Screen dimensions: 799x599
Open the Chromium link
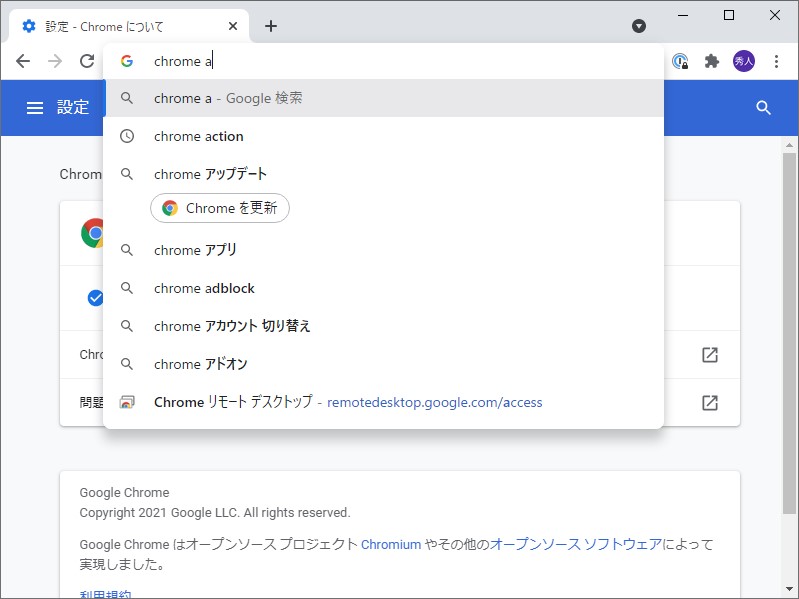391,544
